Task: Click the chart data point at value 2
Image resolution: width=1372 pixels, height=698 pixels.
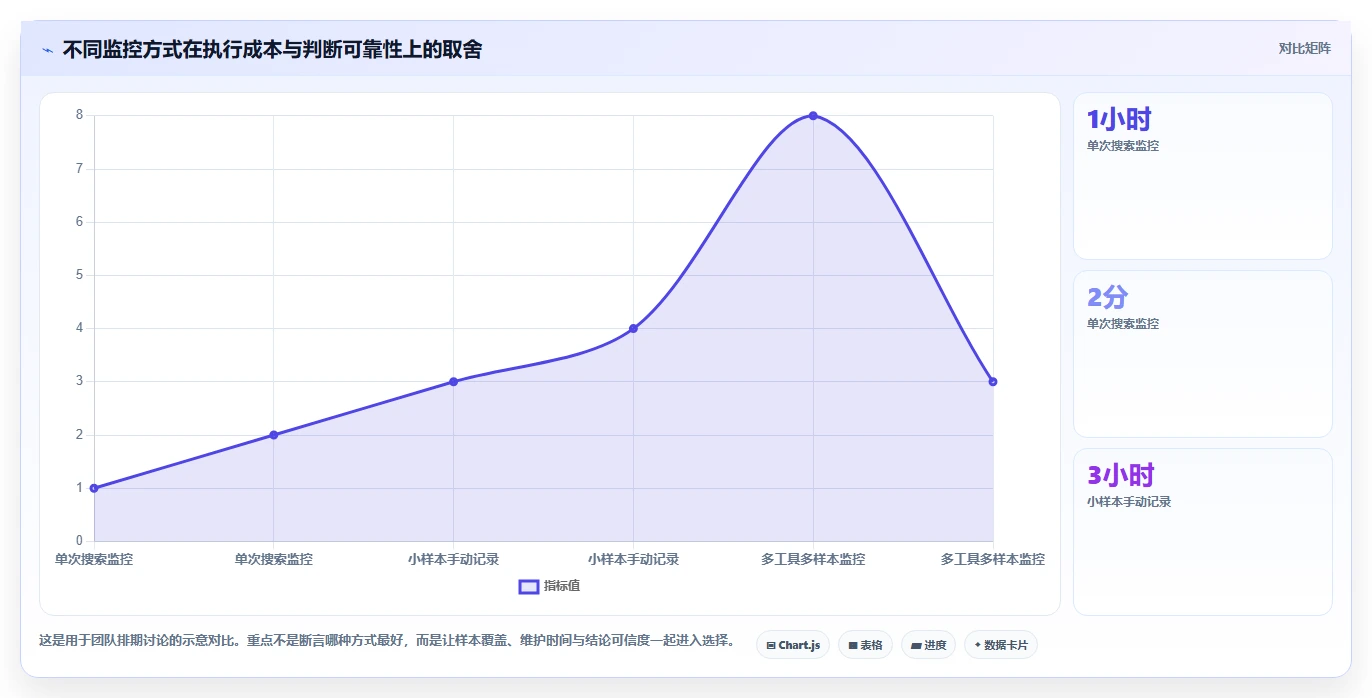Action: point(274,435)
